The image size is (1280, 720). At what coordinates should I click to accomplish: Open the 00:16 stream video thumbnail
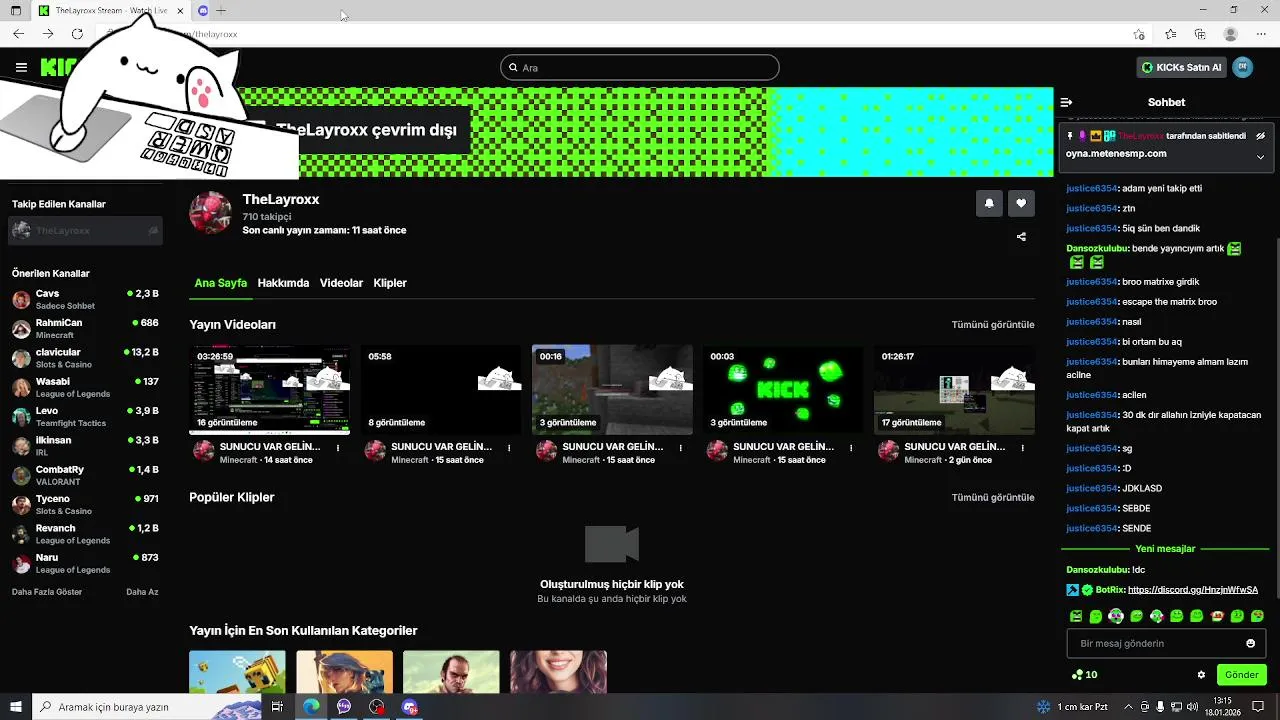click(x=612, y=390)
